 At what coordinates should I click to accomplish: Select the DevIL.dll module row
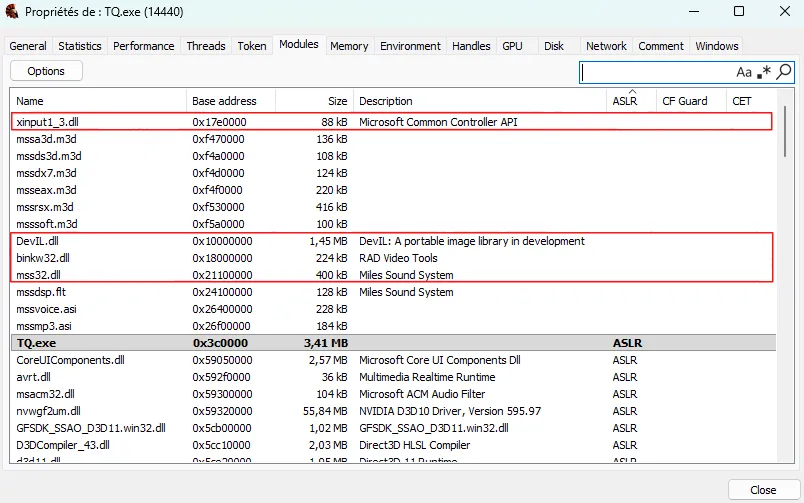[393, 241]
